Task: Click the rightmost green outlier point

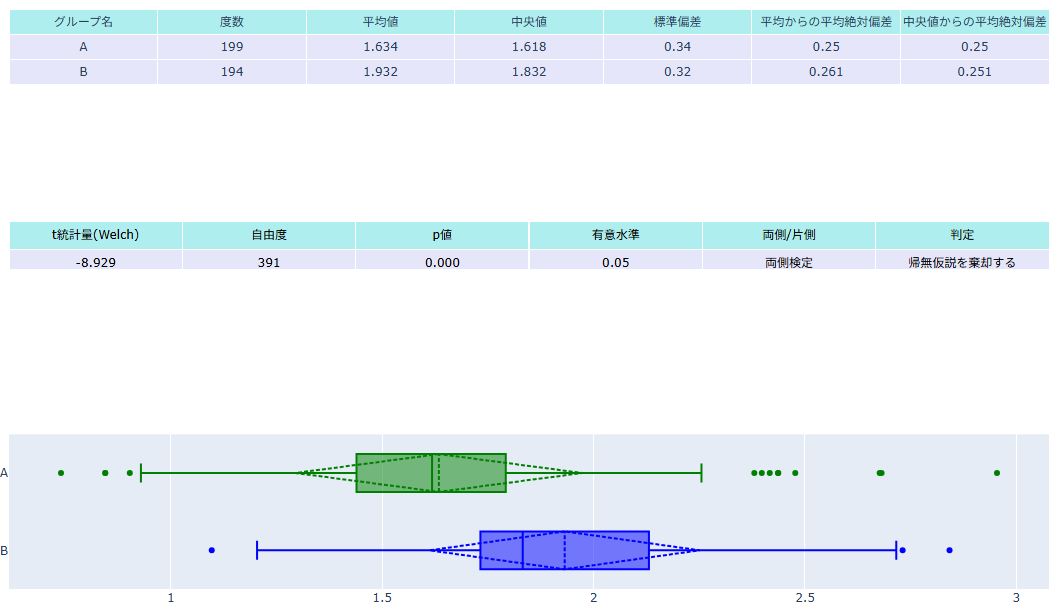Action: pos(997,473)
